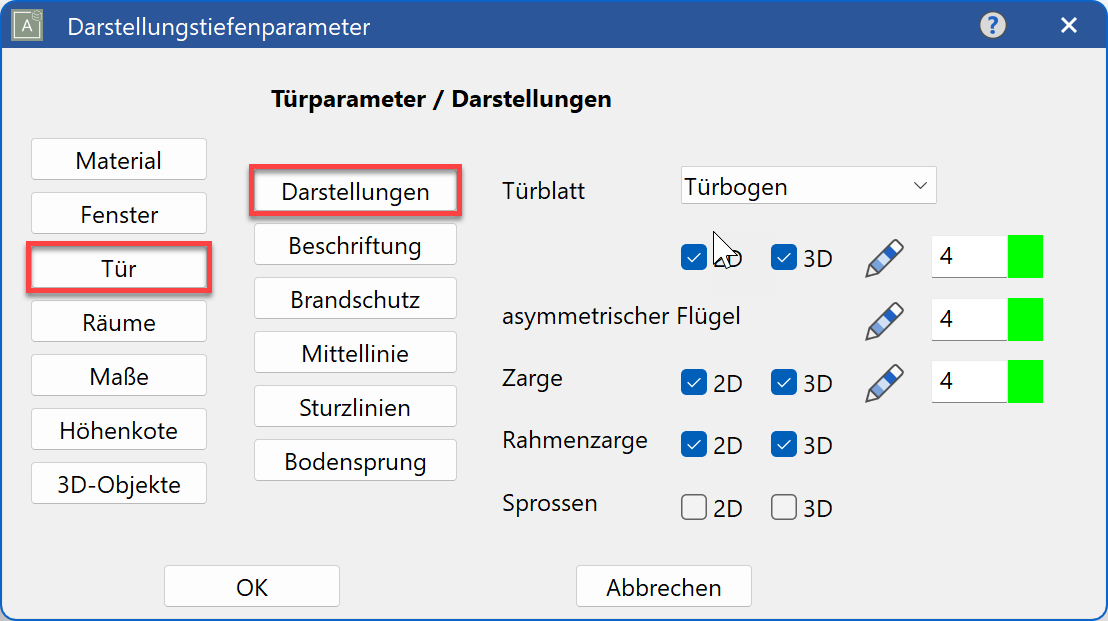Disable the Zarge 2D checkbox

(x=694, y=382)
